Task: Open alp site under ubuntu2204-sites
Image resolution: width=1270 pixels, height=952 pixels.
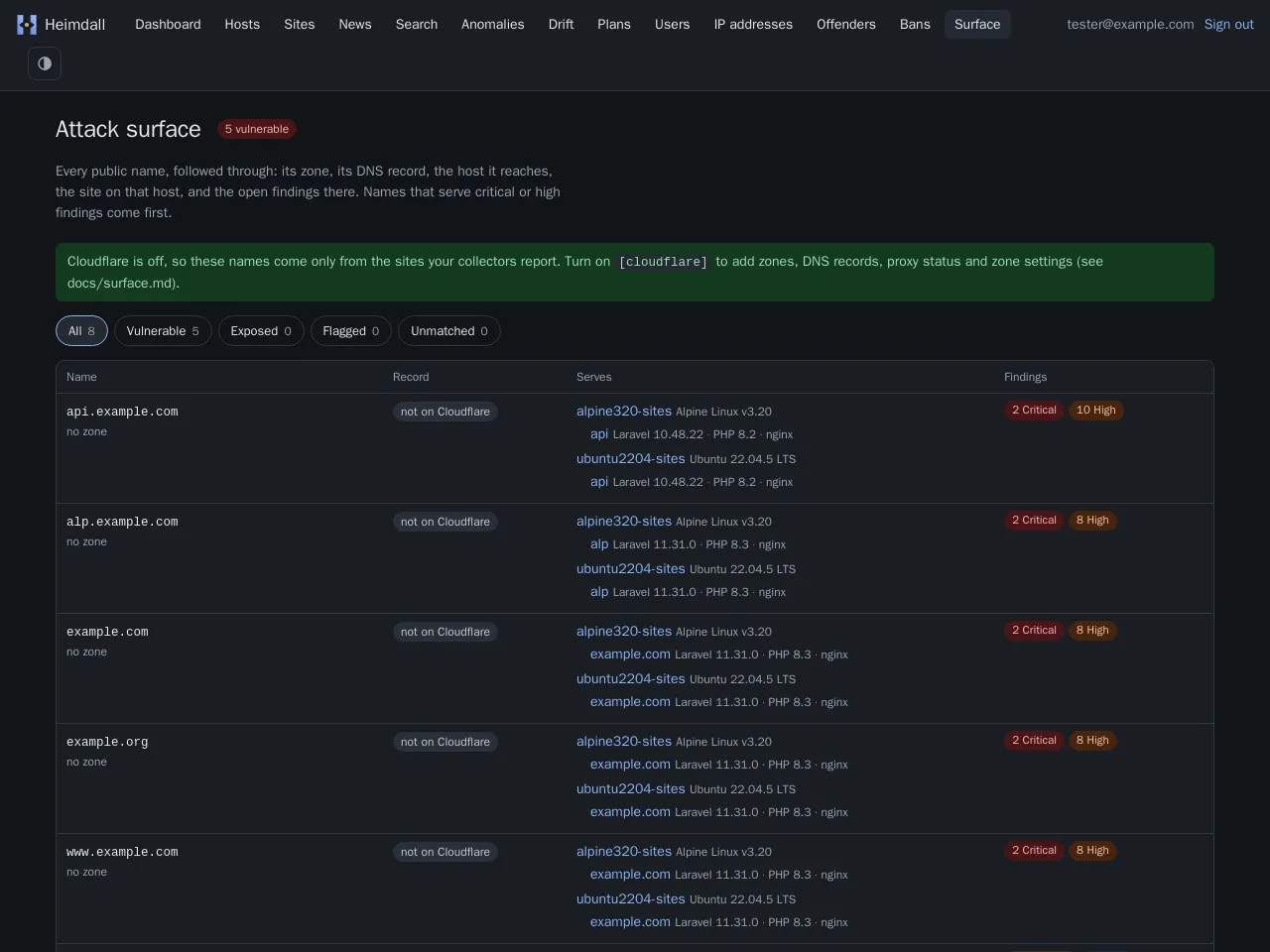Action: [599, 591]
